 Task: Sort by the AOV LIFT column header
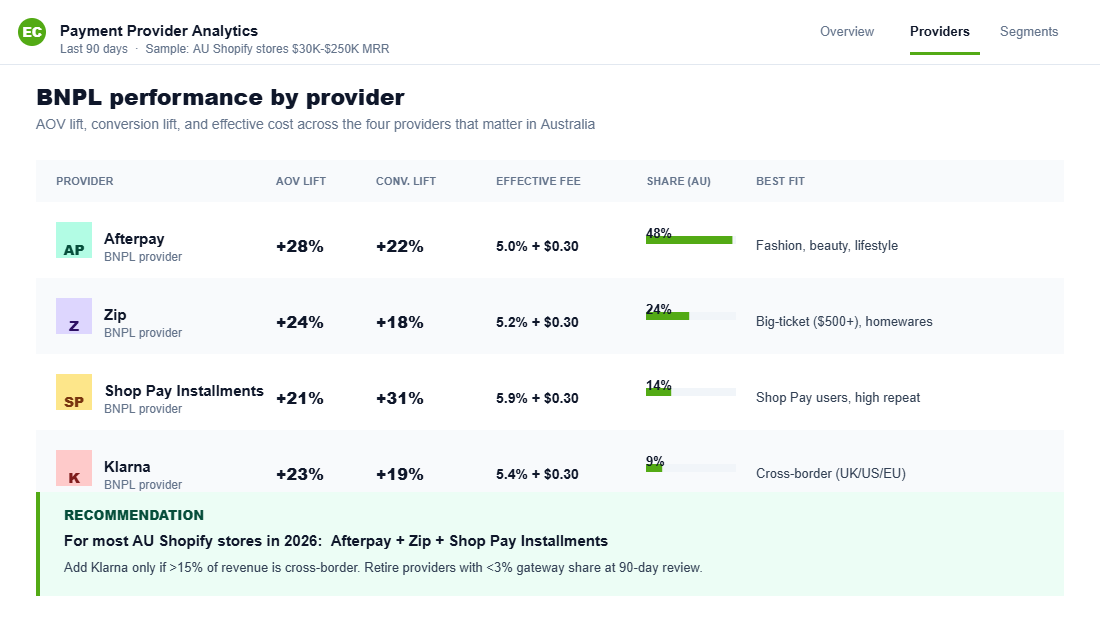click(300, 181)
